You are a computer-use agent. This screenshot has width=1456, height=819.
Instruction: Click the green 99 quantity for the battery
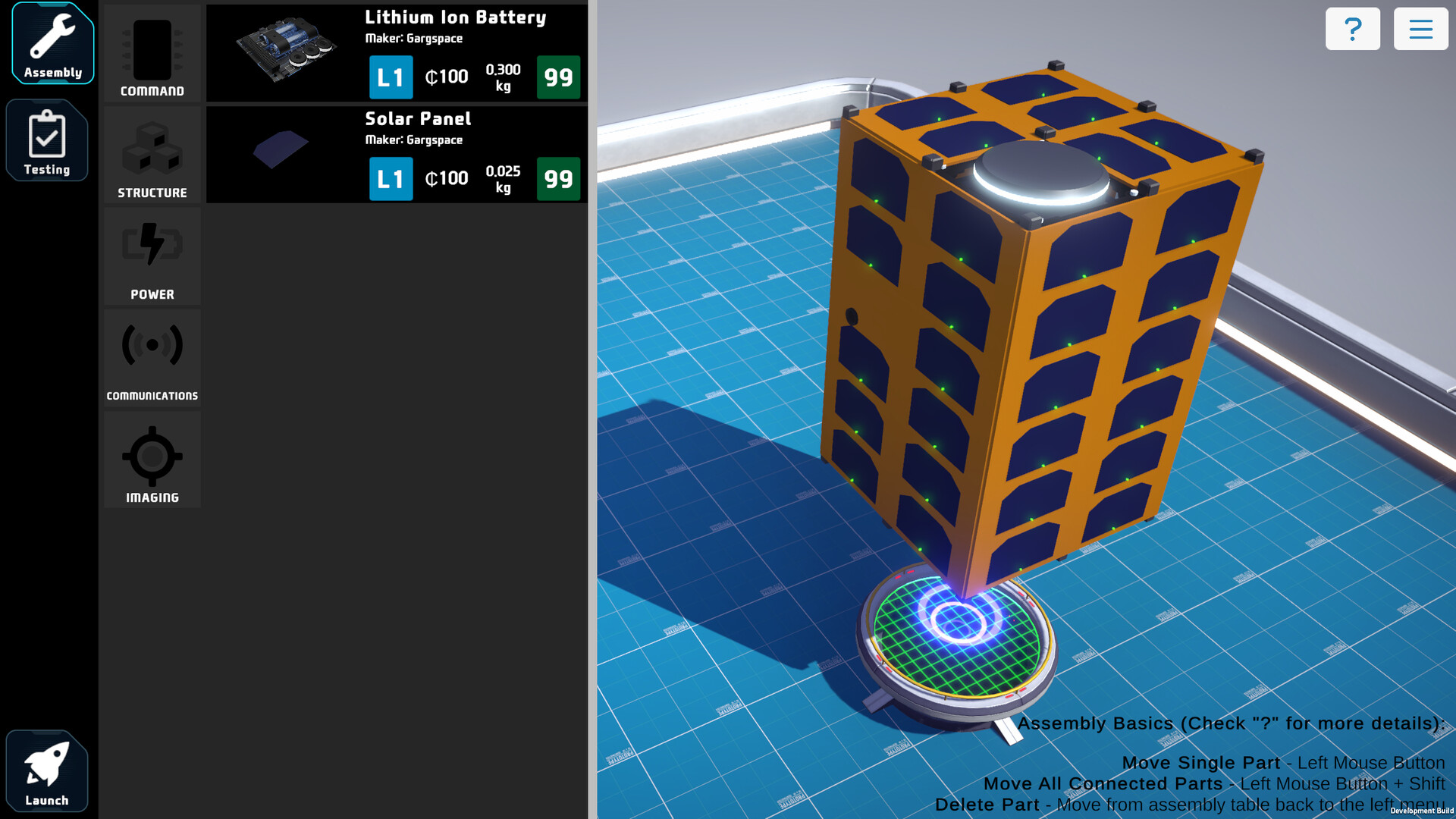click(x=558, y=77)
